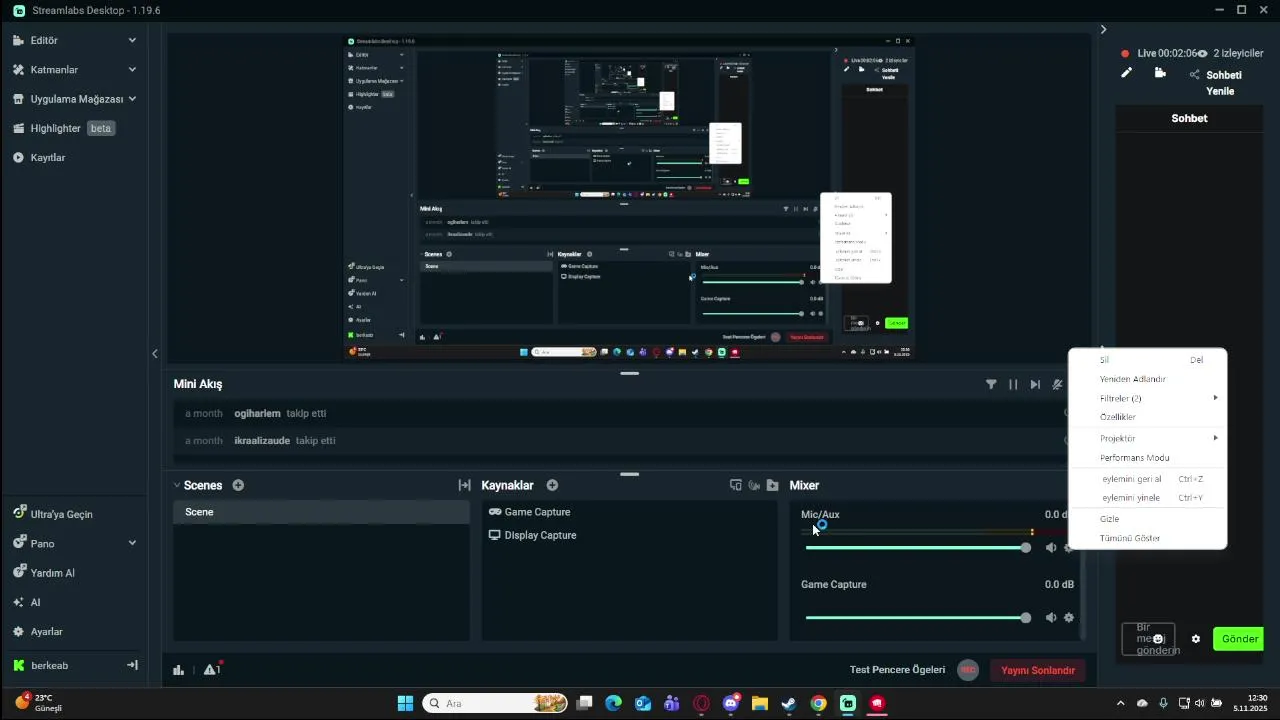Click the edit stream info pencil icon

coord(1126,73)
